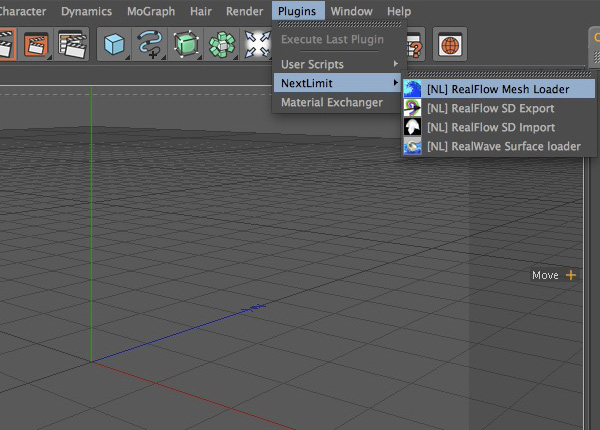Open the Hair menu

pos(201,11)
